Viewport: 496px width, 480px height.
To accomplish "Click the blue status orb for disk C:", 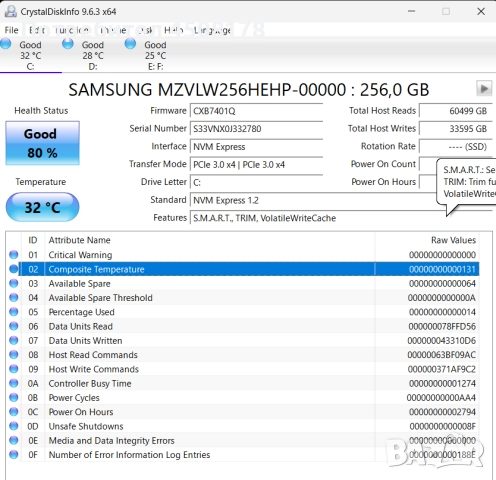I will [6, 44].
